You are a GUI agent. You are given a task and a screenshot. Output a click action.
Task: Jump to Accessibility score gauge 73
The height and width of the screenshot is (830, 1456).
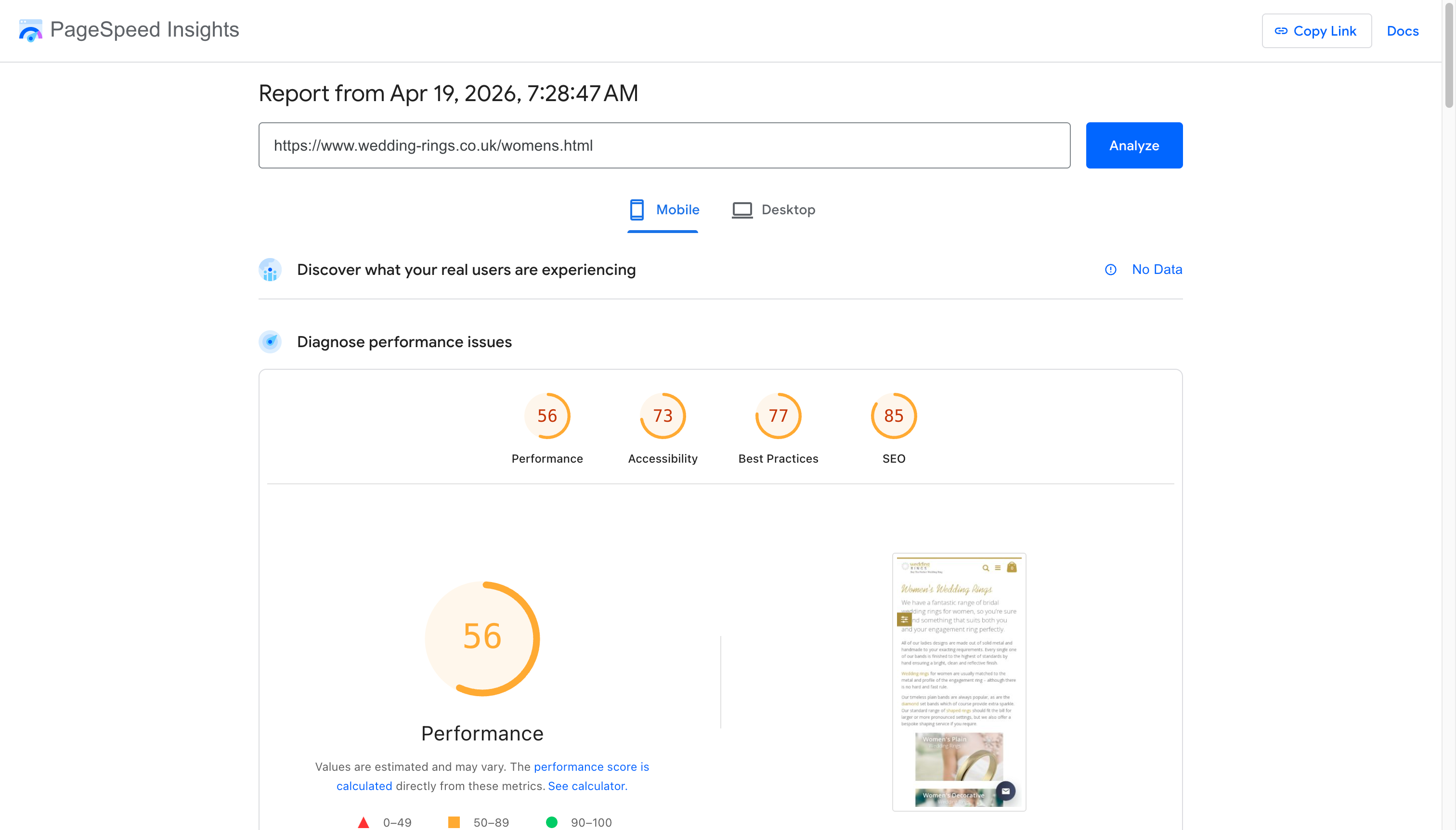[x=663, y=415]
